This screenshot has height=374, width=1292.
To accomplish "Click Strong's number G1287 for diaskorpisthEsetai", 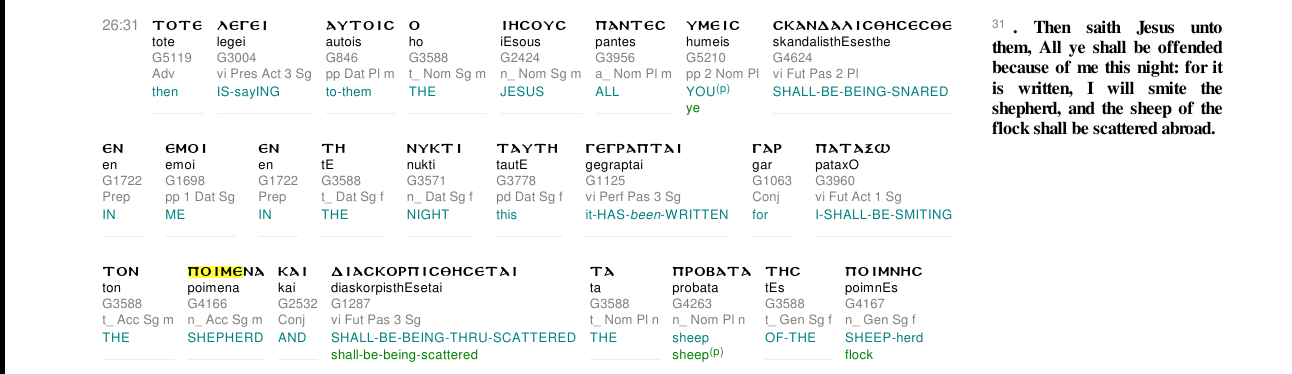I will tap(349, 304).
